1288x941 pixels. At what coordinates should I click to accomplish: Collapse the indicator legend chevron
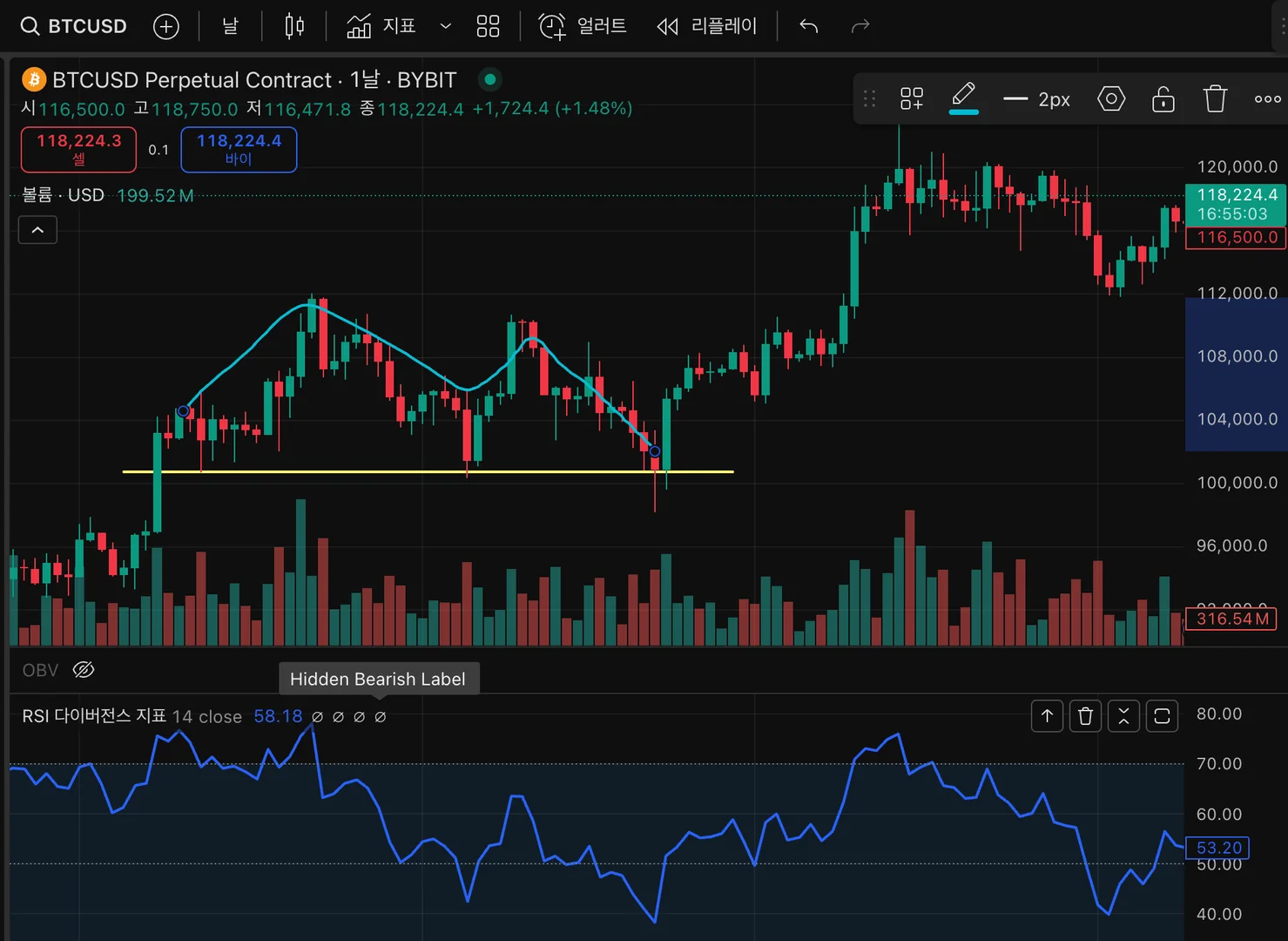click(x=37, y=230)
